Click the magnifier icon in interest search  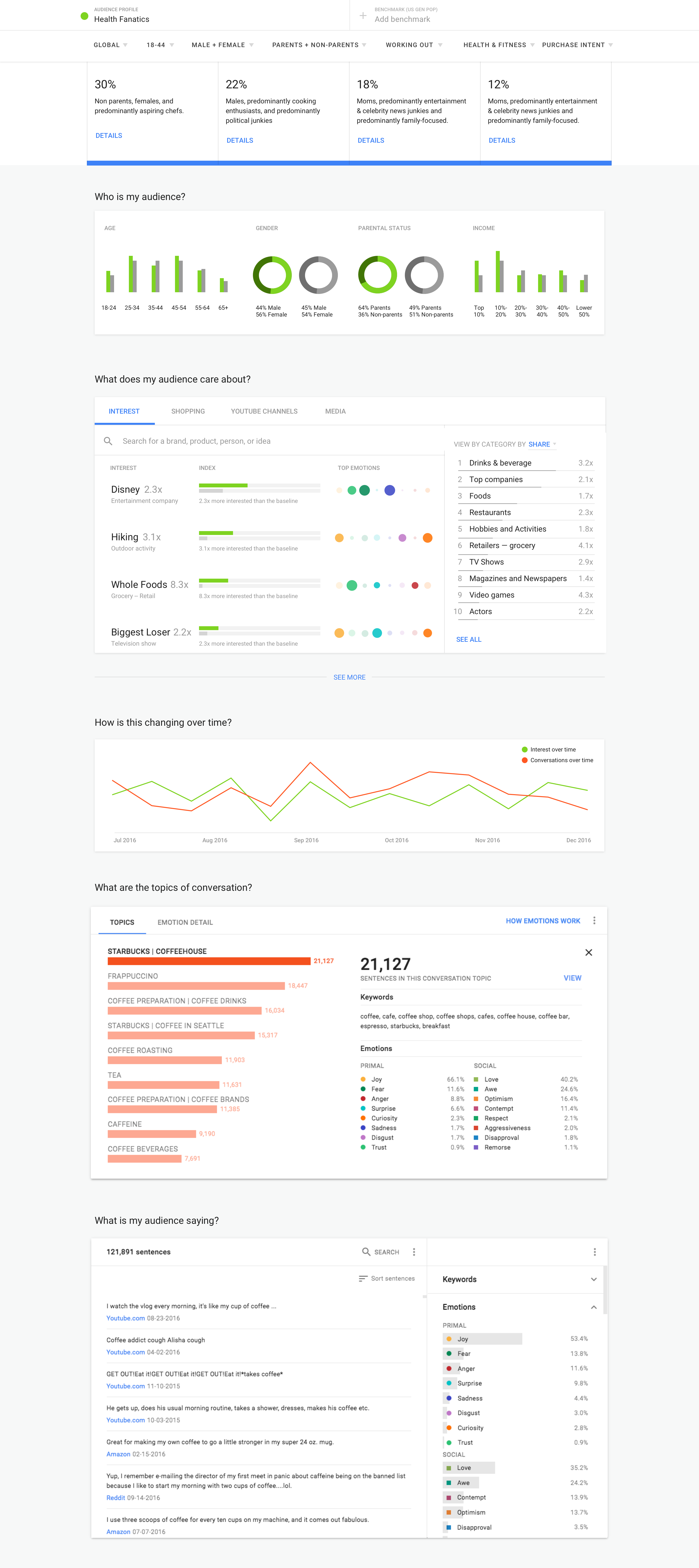point(108,441)
